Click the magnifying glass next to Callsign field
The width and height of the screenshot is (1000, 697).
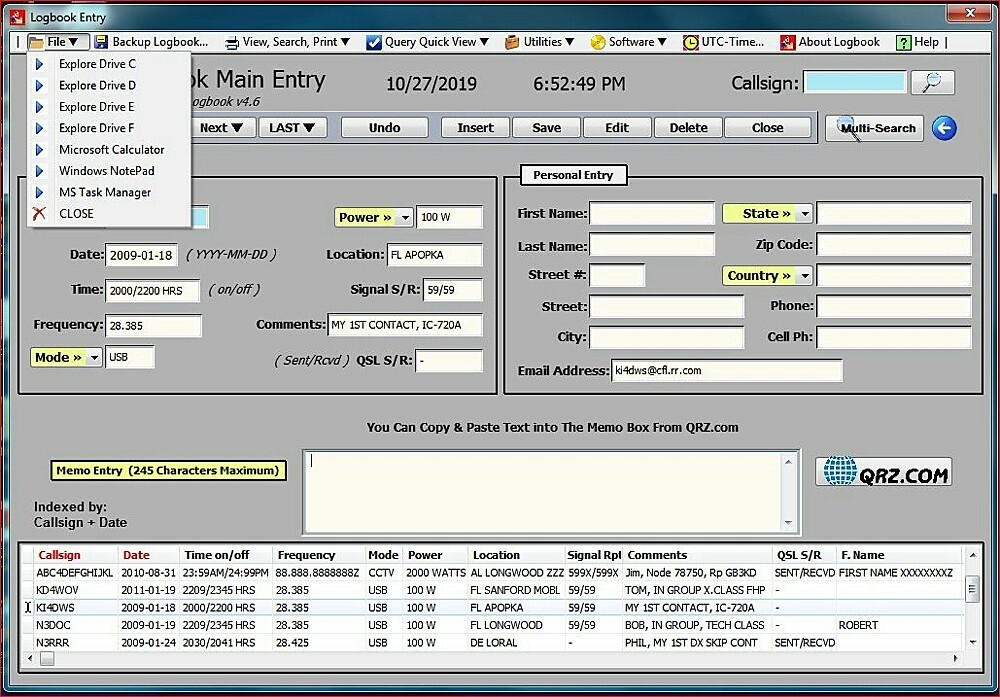point(932,83)
